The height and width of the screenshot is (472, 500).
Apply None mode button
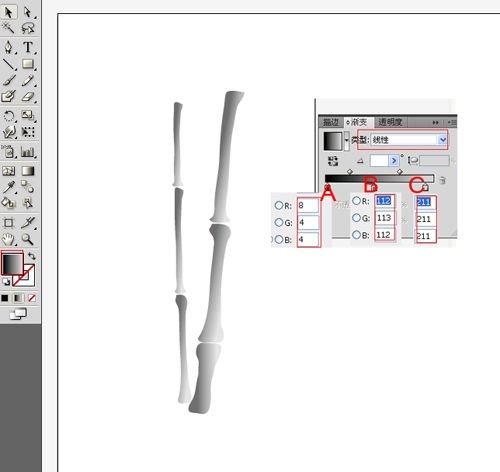pos(32,298)
